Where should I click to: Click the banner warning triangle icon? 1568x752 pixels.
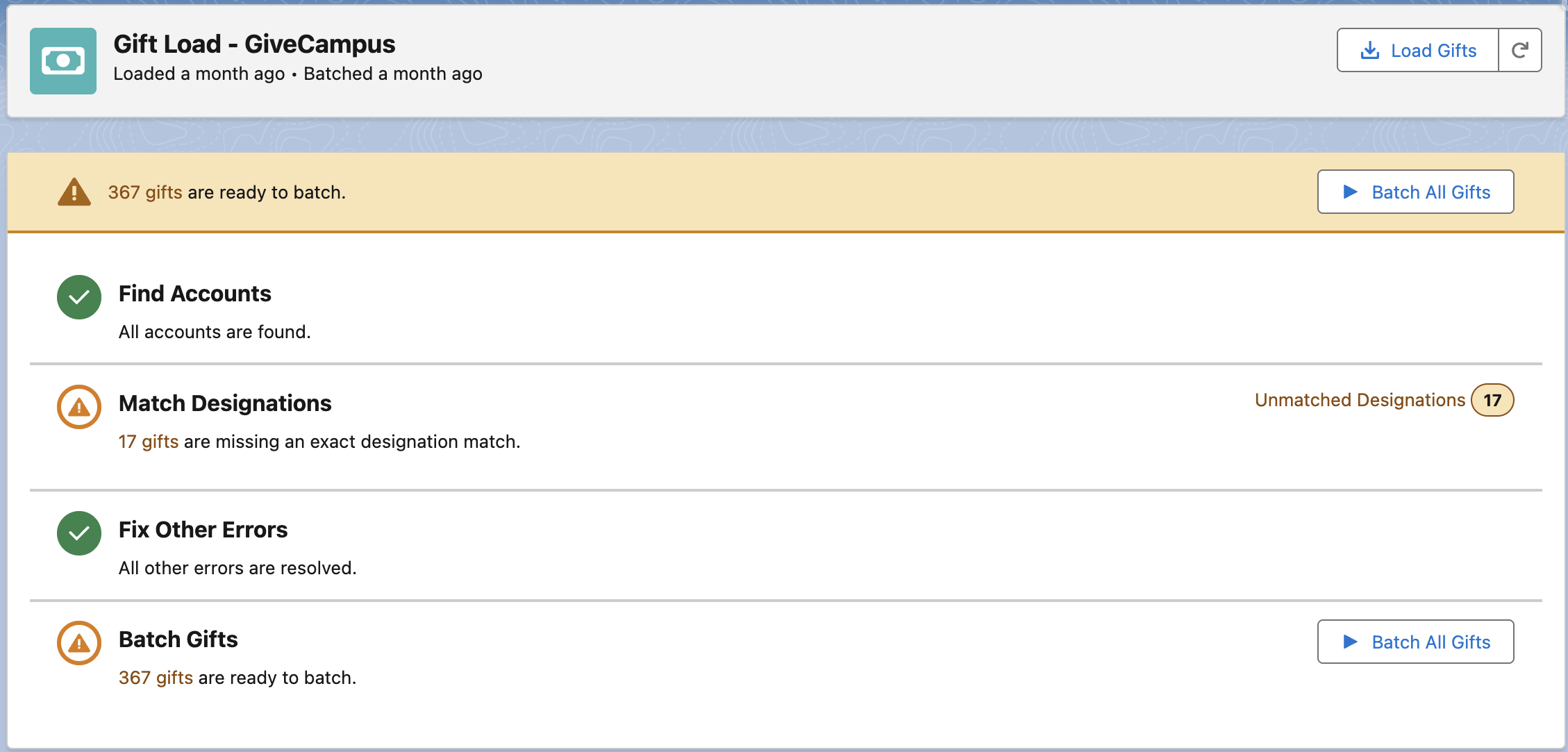74,192
